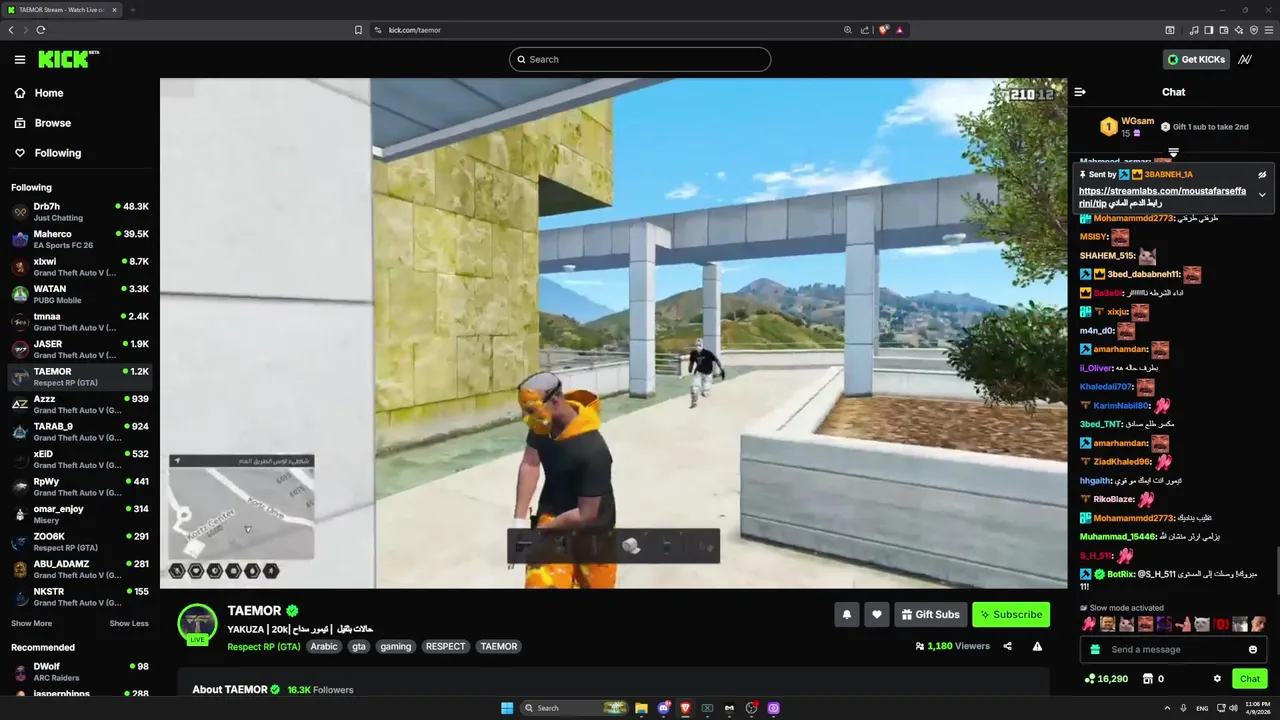Click the RESPECT tag
The height and width of the screenshot is (720, 1280).
point(446,646)
